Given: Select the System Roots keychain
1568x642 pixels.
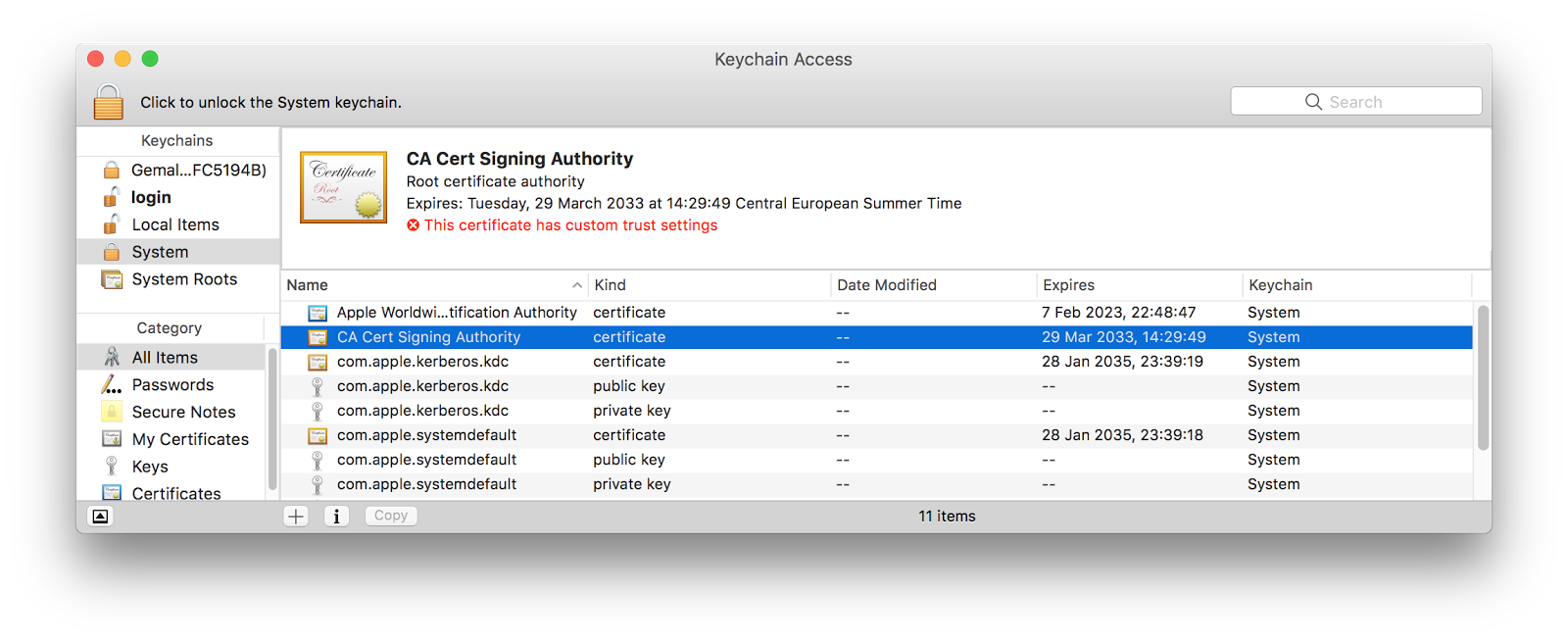Looking at the screenshot, I should click(184, 279).
